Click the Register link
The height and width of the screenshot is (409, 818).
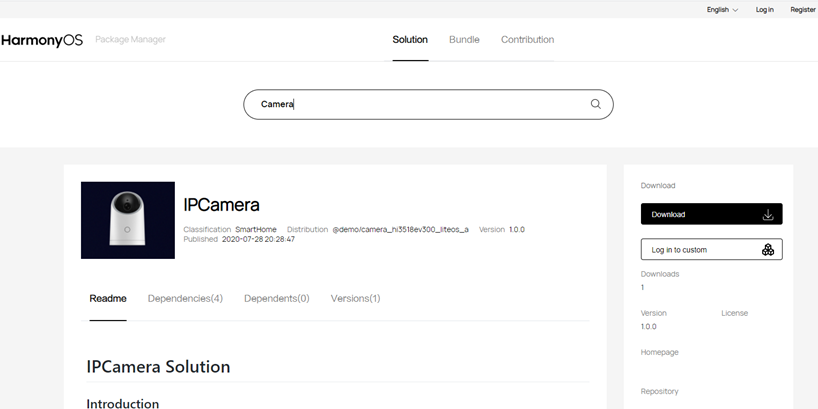[x=803, y=9]
